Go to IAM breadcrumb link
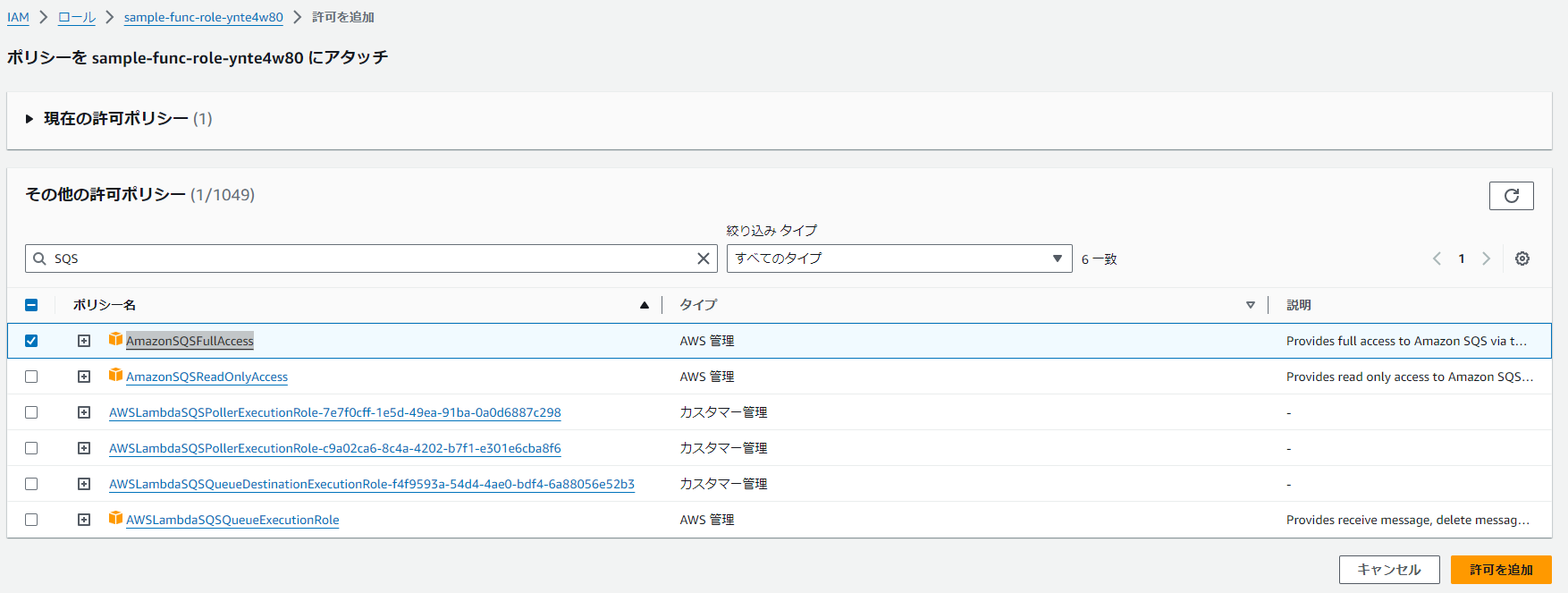Viewport: 1568px width, 593px height. pos(18,17)
